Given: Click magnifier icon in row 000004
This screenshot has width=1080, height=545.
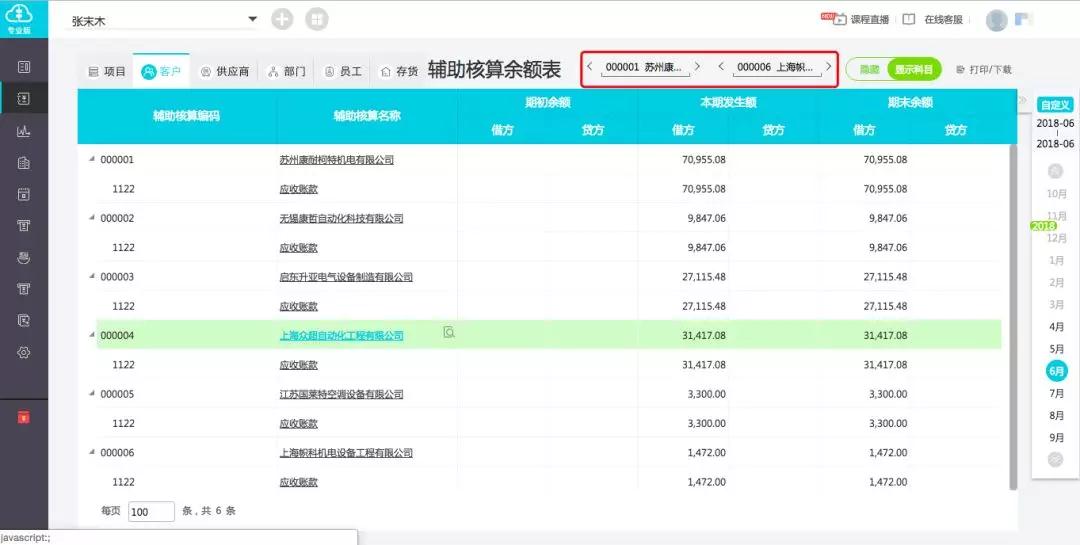Looking at the screenshot, I should 449,332.
